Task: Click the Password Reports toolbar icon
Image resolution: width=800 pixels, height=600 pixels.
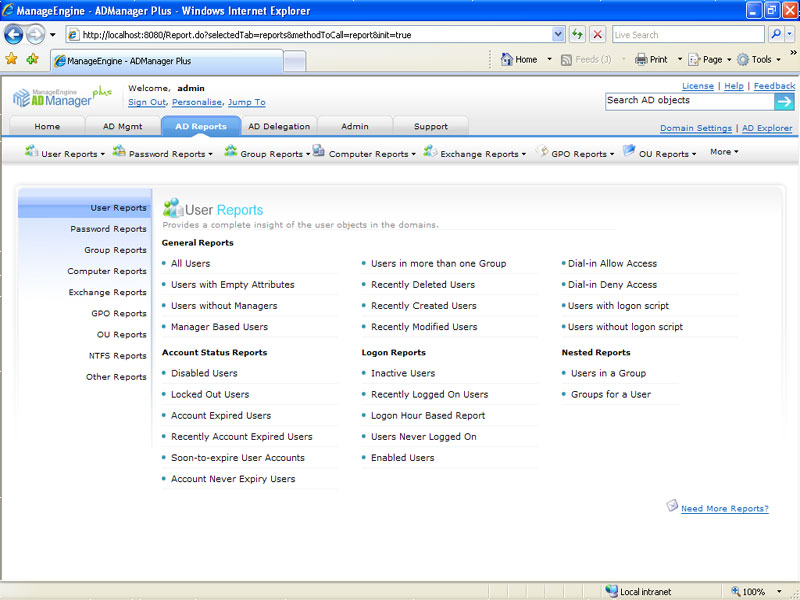Action: [x=119, y=151]
